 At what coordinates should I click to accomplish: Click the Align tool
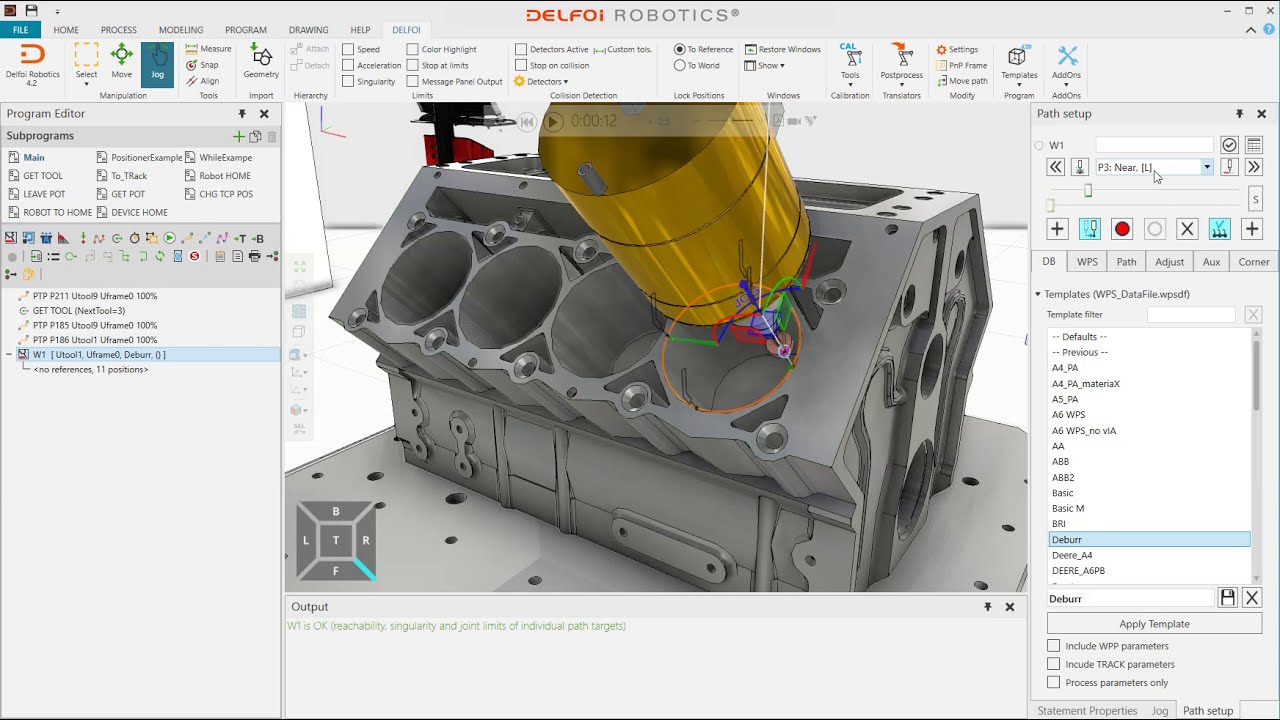pos(202,81)
